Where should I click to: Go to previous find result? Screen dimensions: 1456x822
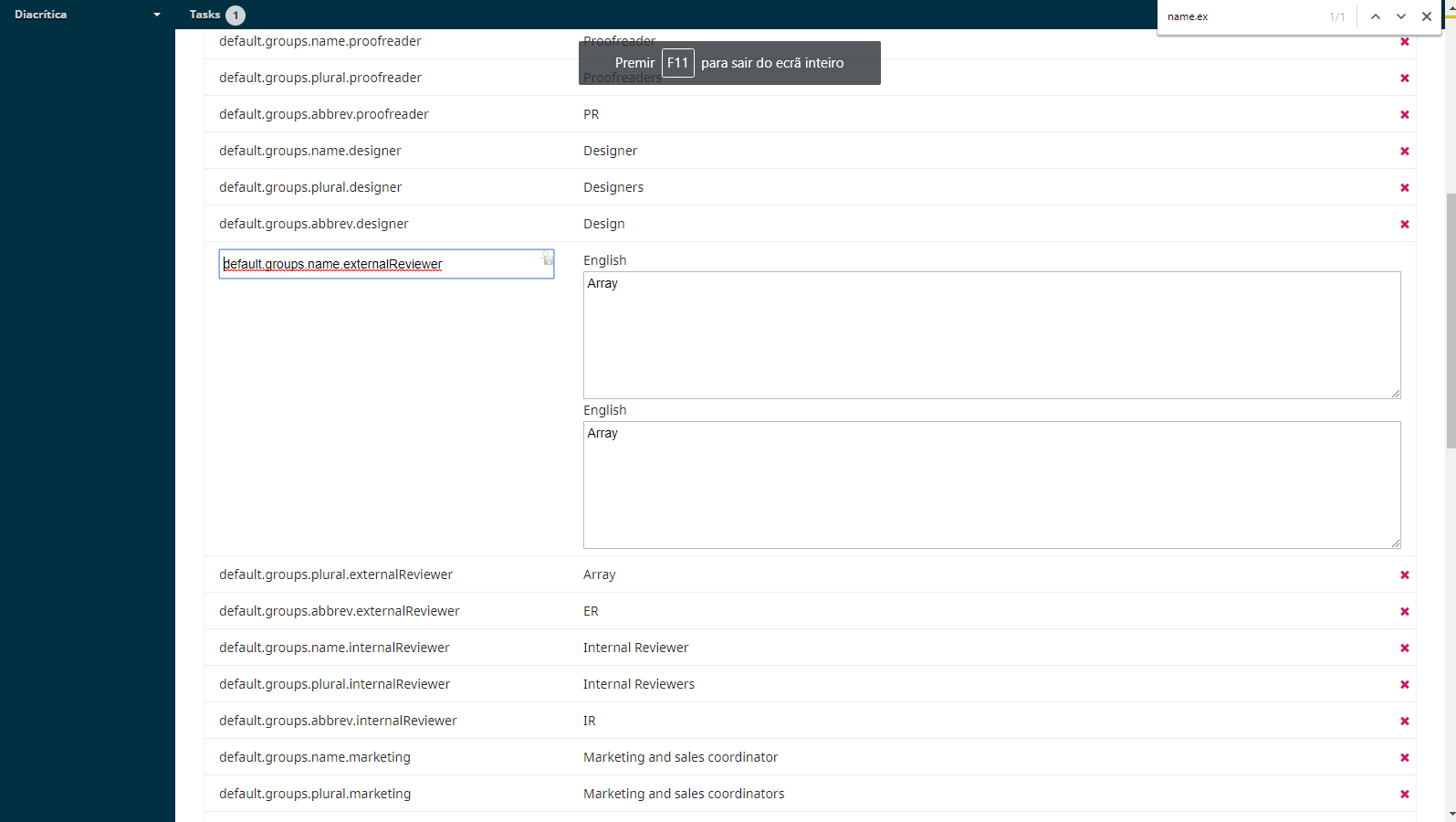[1376, 16]
